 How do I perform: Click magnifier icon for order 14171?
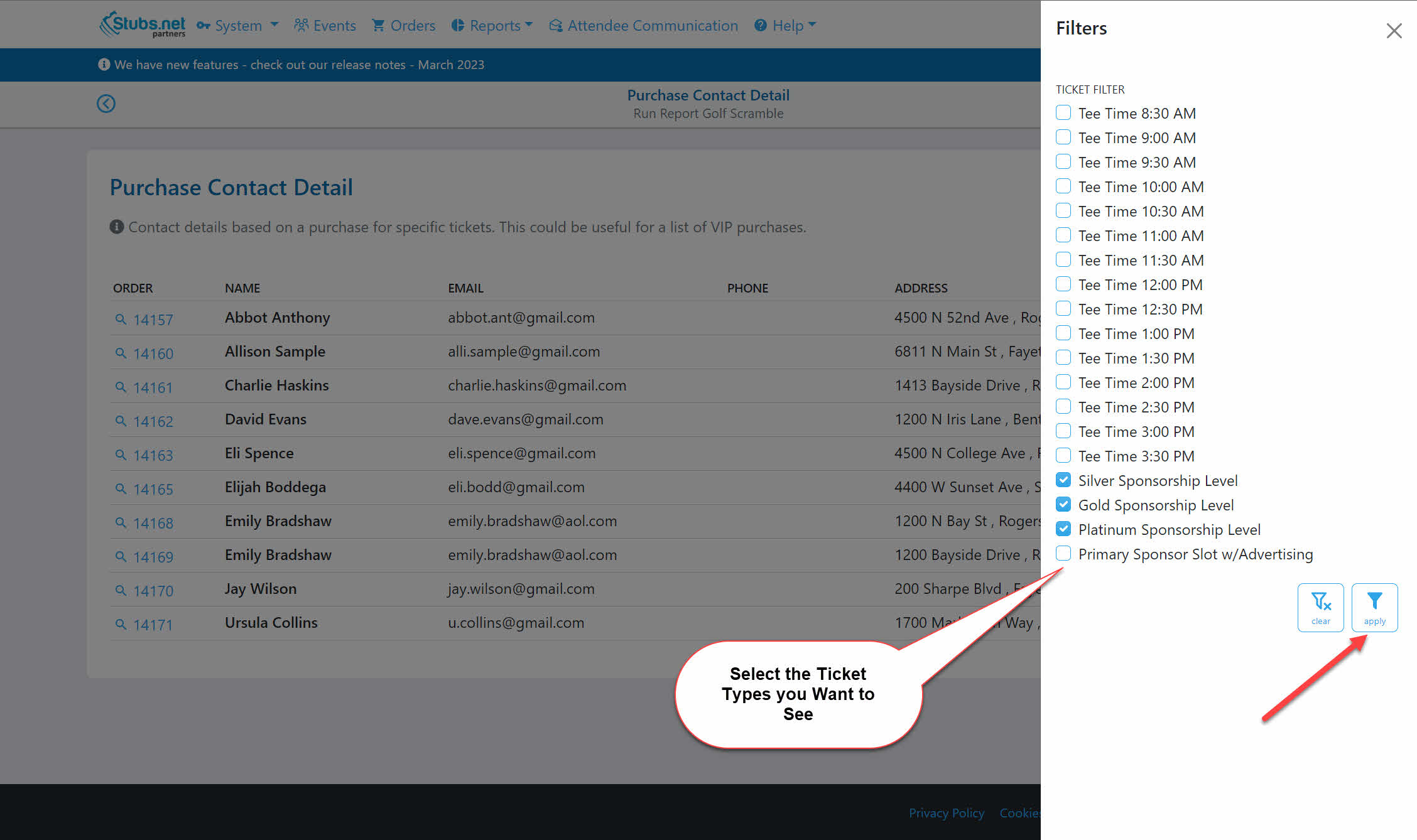(121, 625)
